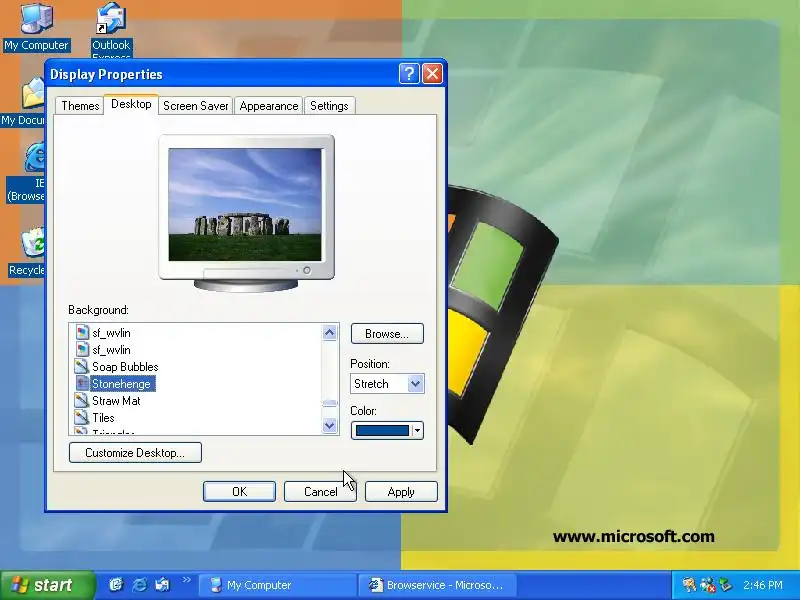The height and width of the screenshot is (600, 800).
Task: Close the Display Properties dialog with X
Action: [432, 74]
